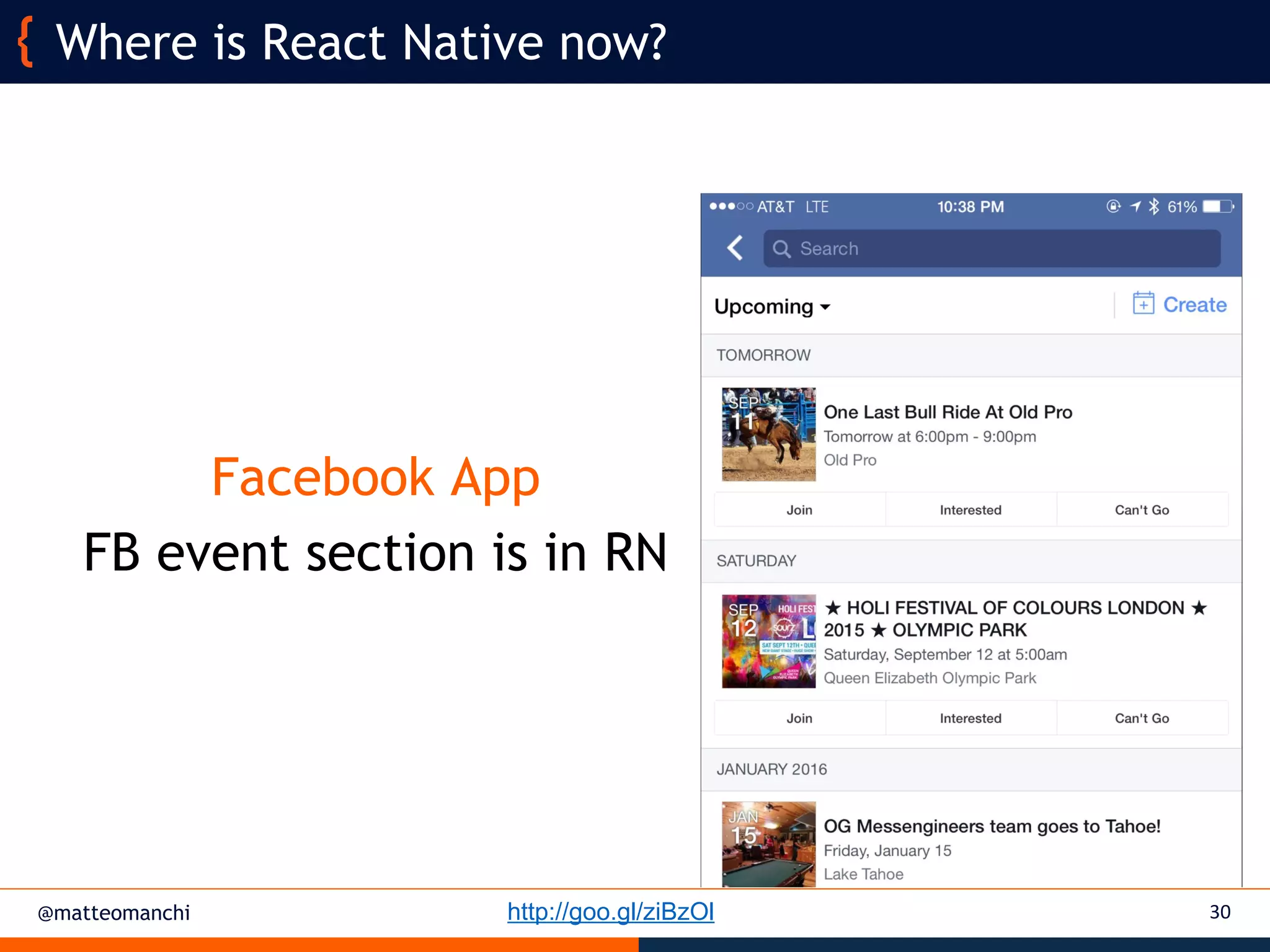Click the Facebook App heading on slide
Screen dimensions: 1270x952
(376, 478)
